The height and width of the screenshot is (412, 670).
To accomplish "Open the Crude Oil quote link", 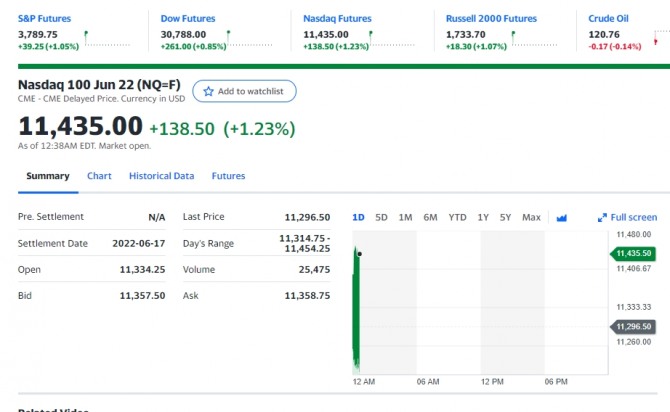I will tap(608, 18).
